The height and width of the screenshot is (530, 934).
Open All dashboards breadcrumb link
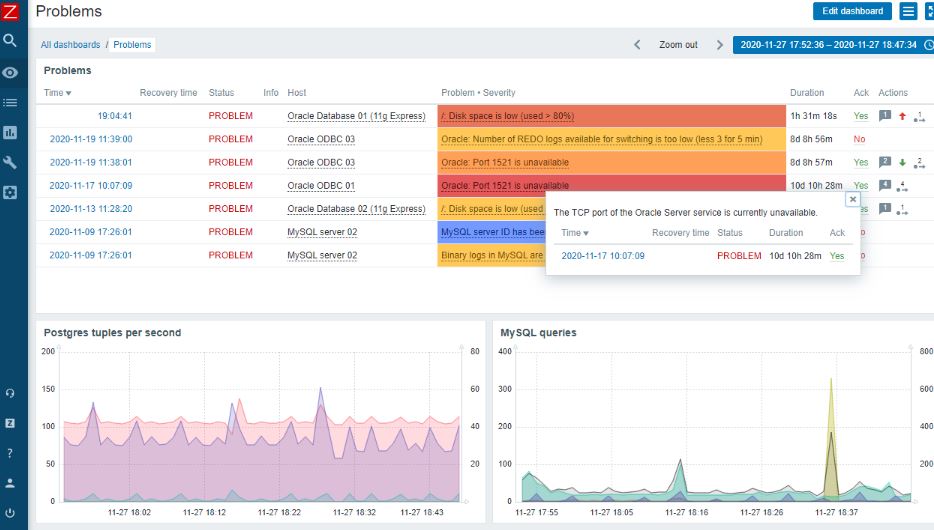[70, 45]
